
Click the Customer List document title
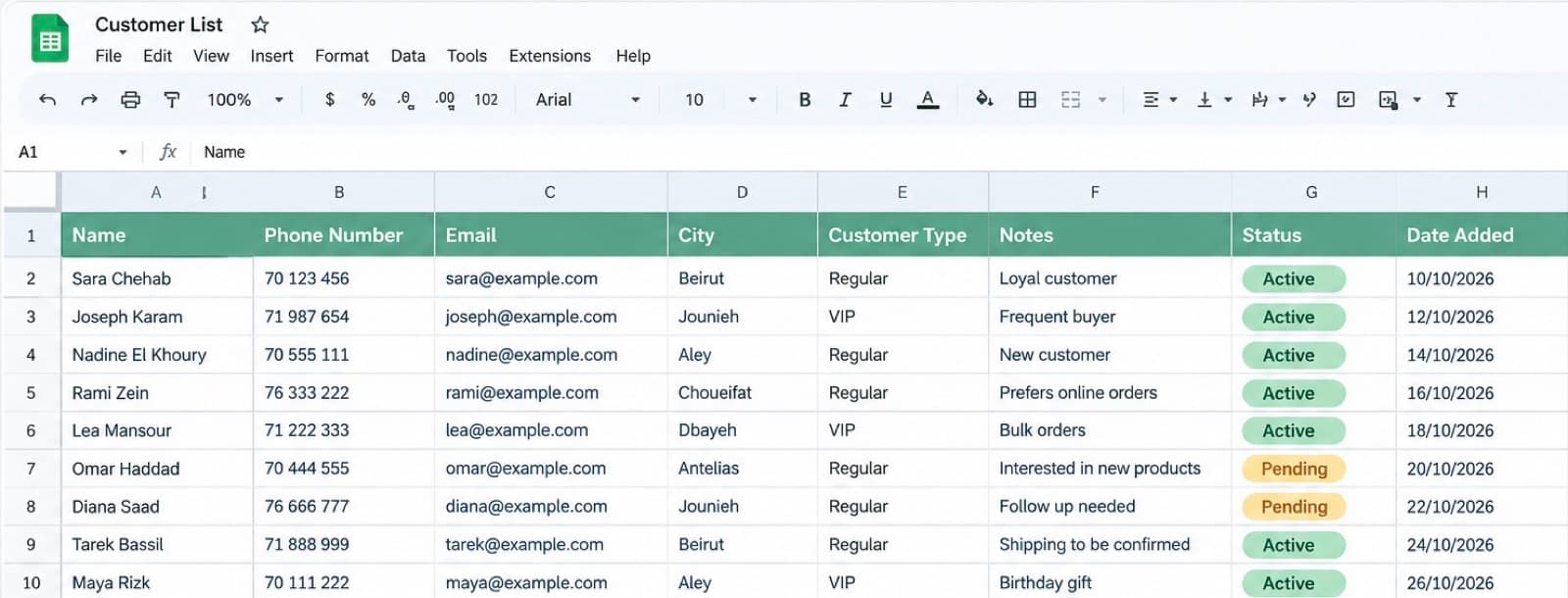(159, 25)
